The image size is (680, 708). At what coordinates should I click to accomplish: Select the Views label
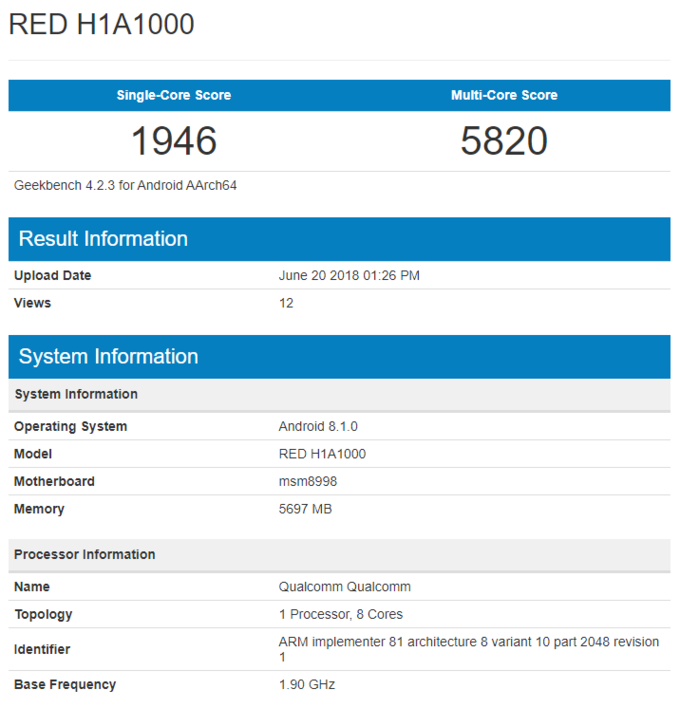point(33,303)
